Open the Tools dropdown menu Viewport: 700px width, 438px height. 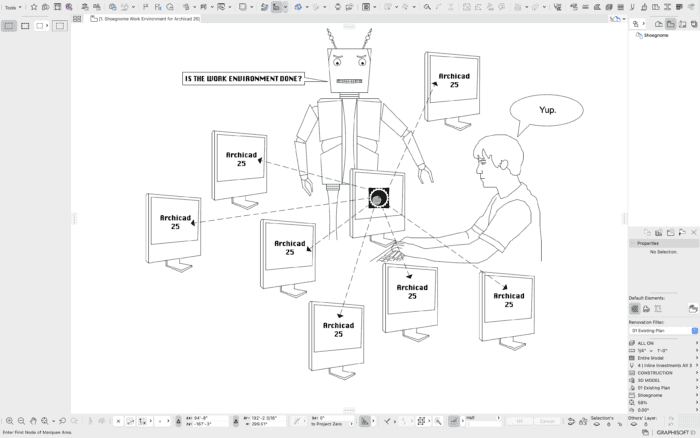12,7
